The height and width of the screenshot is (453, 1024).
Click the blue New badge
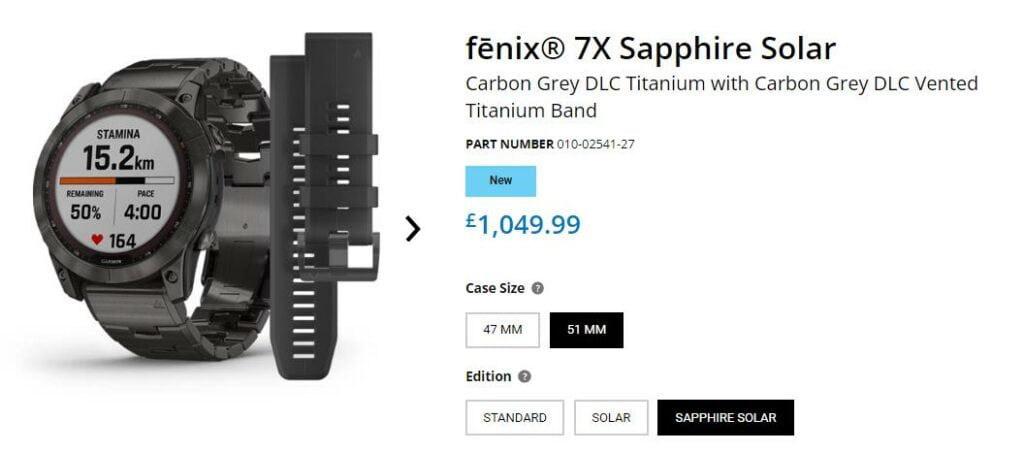(x=500, y=181)
